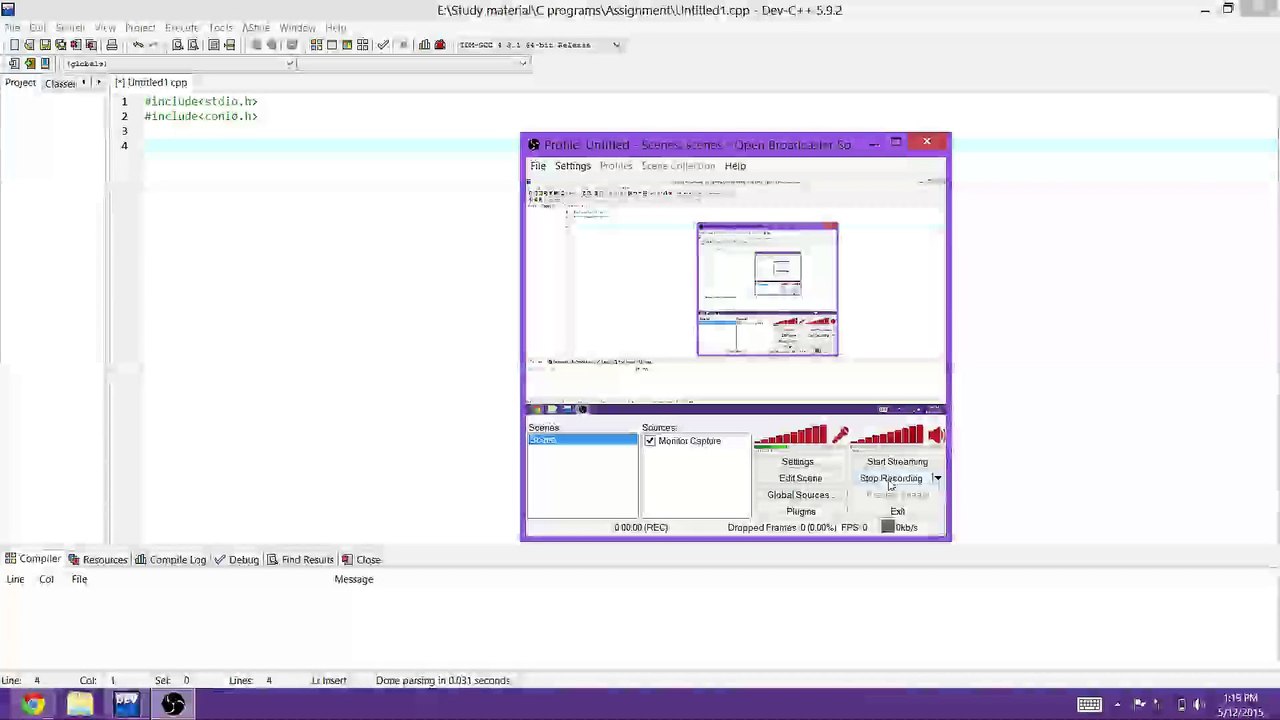Image resolution: width=1280 pixels, height=720 pixels.
Task: Click the Replace icon in the toolbar
Action: [x=194, y=45]
